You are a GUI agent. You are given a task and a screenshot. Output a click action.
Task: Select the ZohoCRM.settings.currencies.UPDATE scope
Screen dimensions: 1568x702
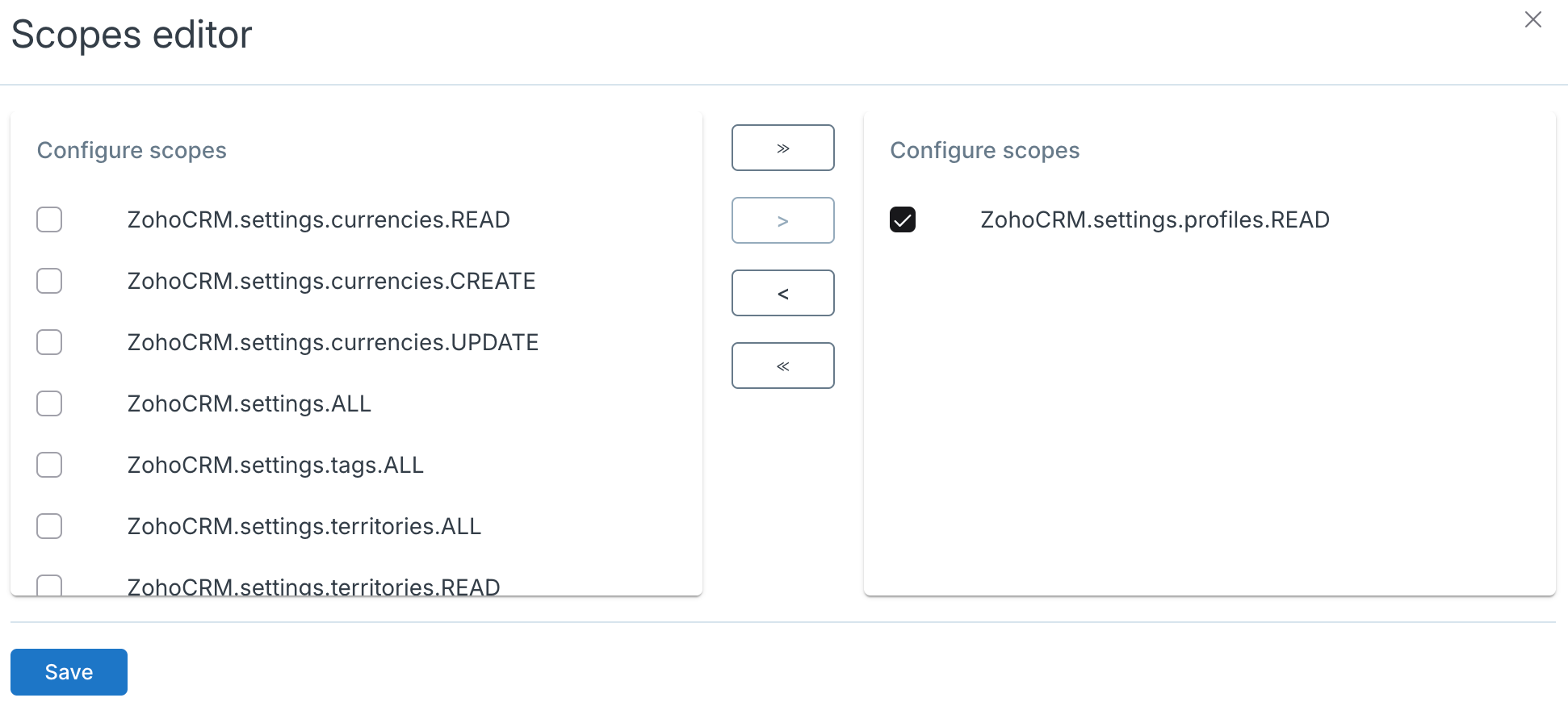coord(49,342)
